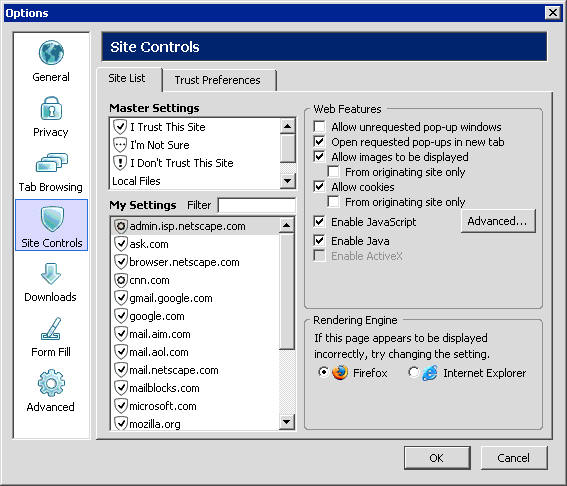
Task: Open JavaScript Advanced... button
Action: click(x=498, y=221)
